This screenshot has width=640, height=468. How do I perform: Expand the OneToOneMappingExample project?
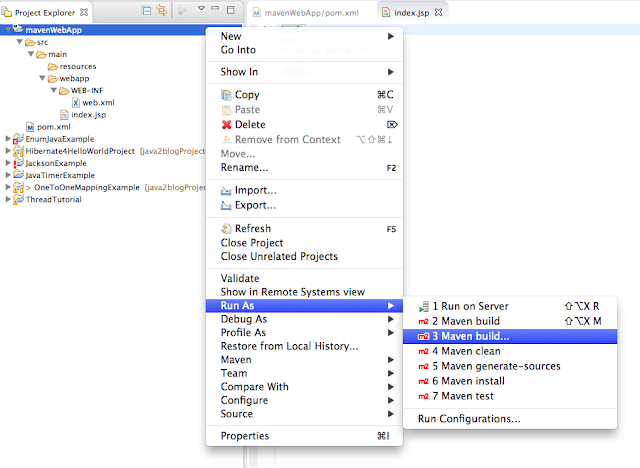coord(7,187)
